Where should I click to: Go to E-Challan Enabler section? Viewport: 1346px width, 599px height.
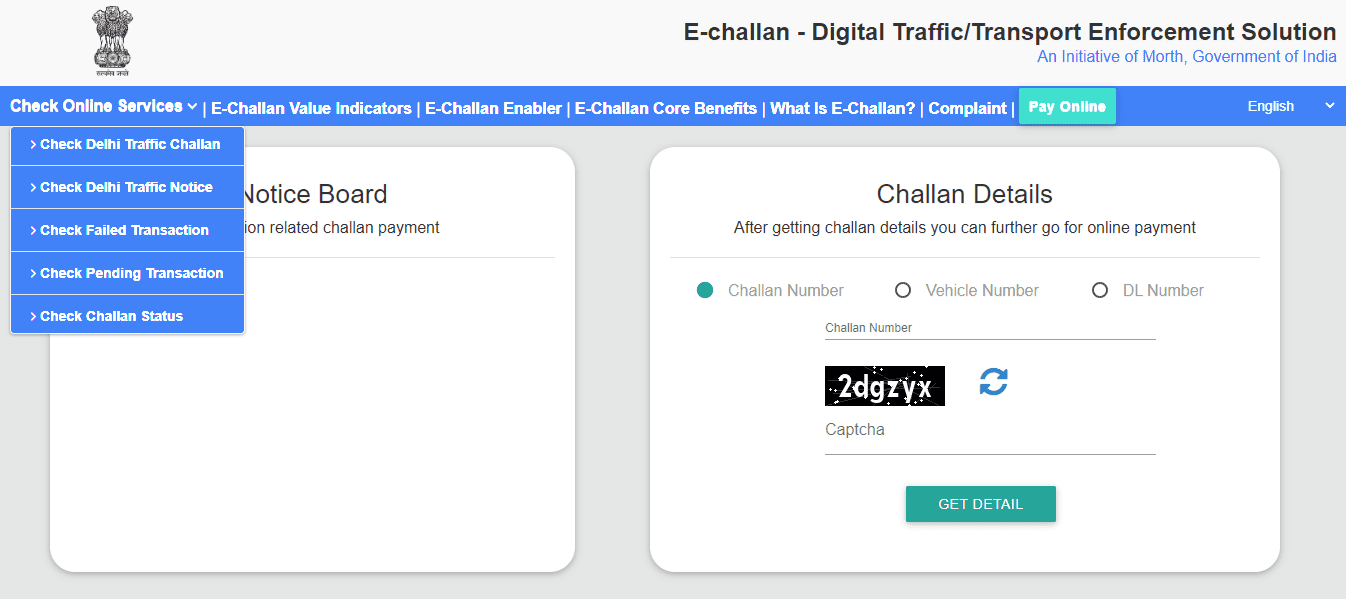point(493,108)
